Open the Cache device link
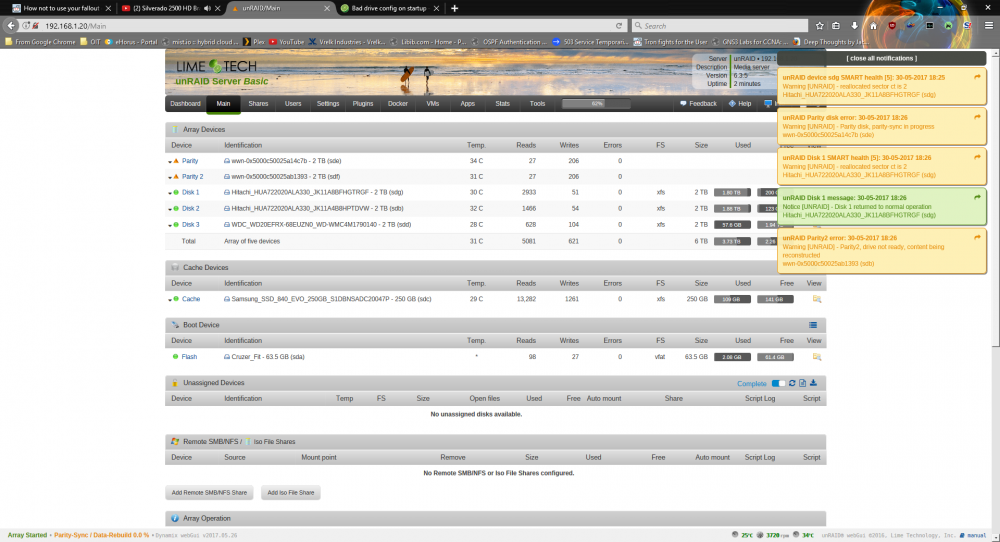The image size is (1000, 542). click(191, 298)
